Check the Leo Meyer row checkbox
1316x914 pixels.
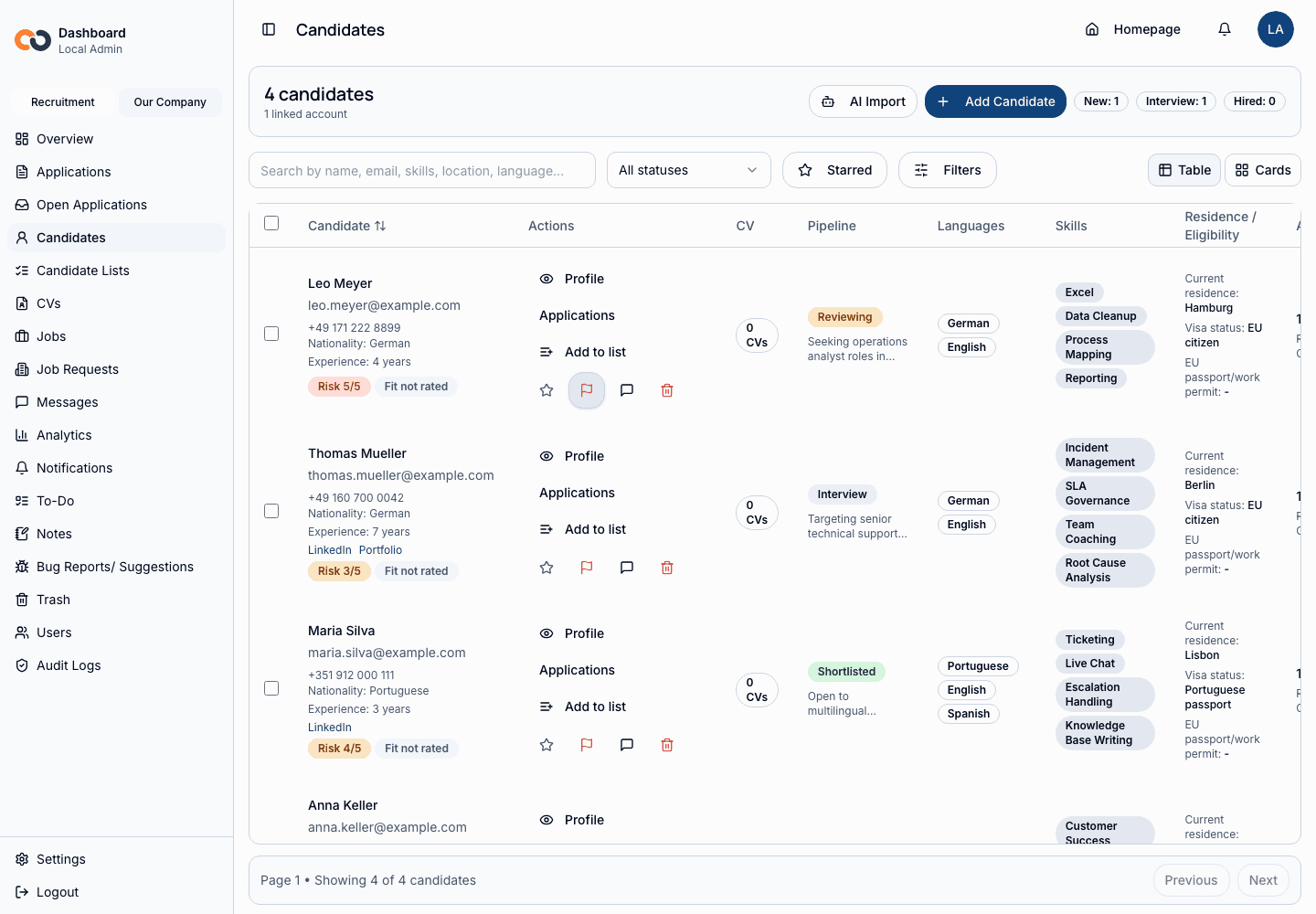(271, 334)
